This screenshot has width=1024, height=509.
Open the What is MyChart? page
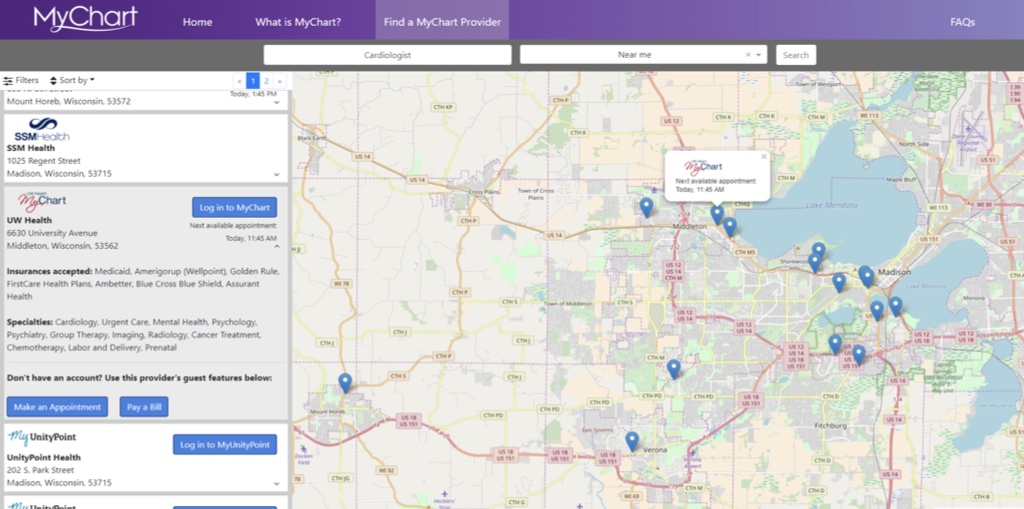tap(298, 22)
